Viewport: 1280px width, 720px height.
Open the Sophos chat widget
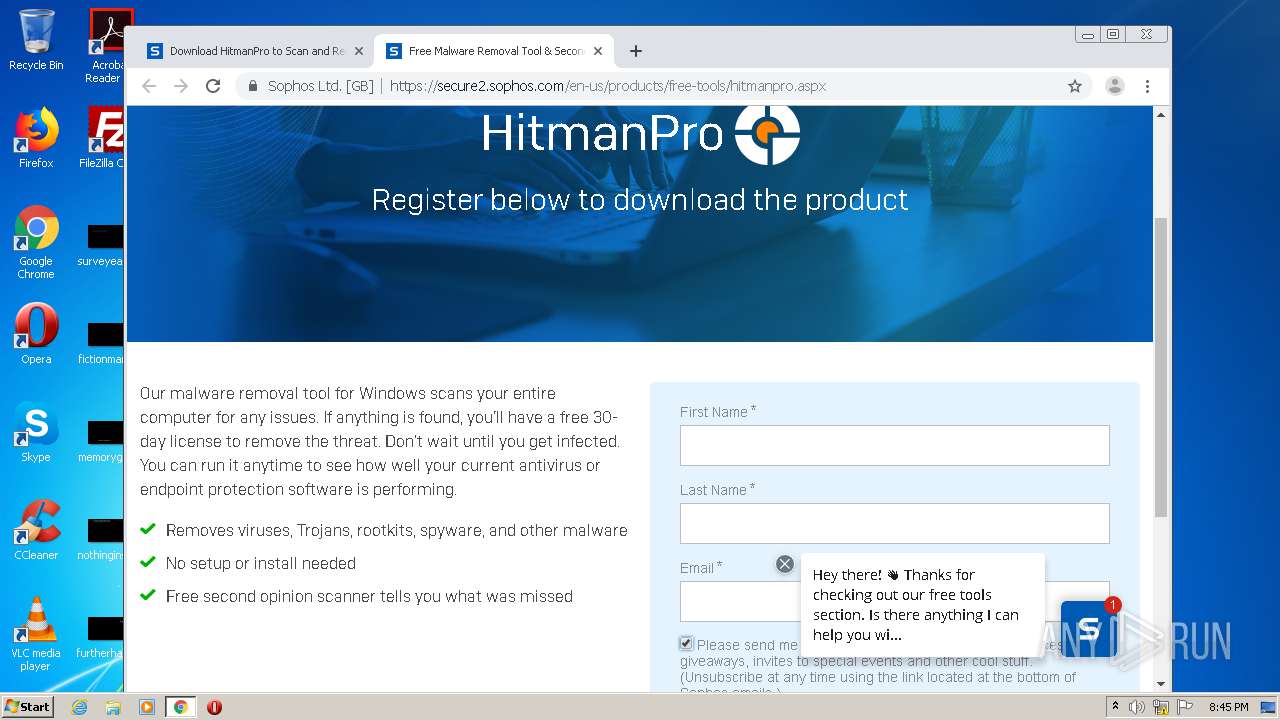[x=1088, y=628]
